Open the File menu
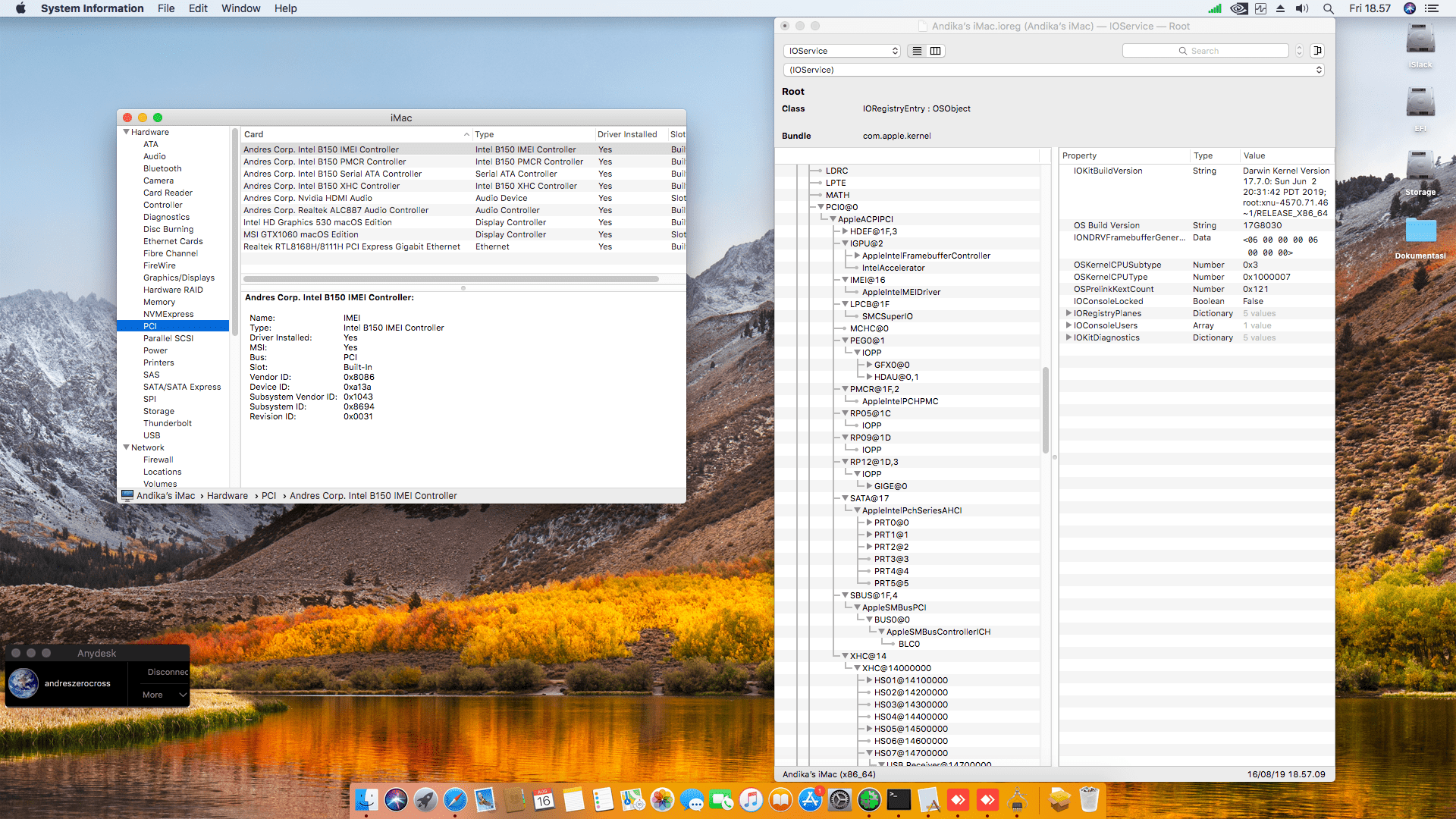 [166, 8]
